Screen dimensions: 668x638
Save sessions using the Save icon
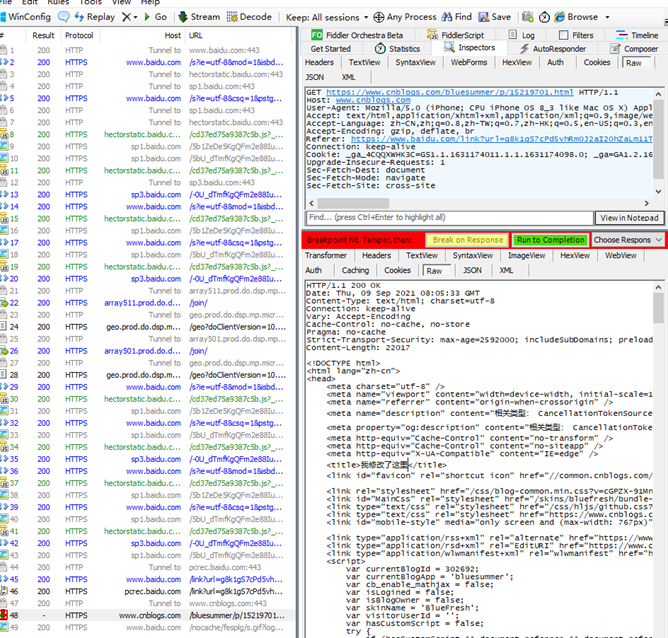click(x=495, y=17)
